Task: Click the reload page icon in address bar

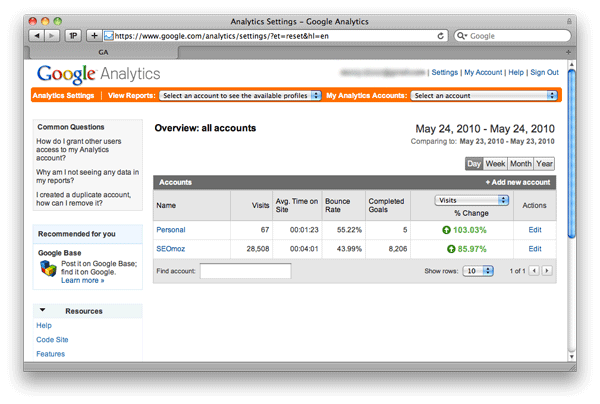Action: (441, 35)
